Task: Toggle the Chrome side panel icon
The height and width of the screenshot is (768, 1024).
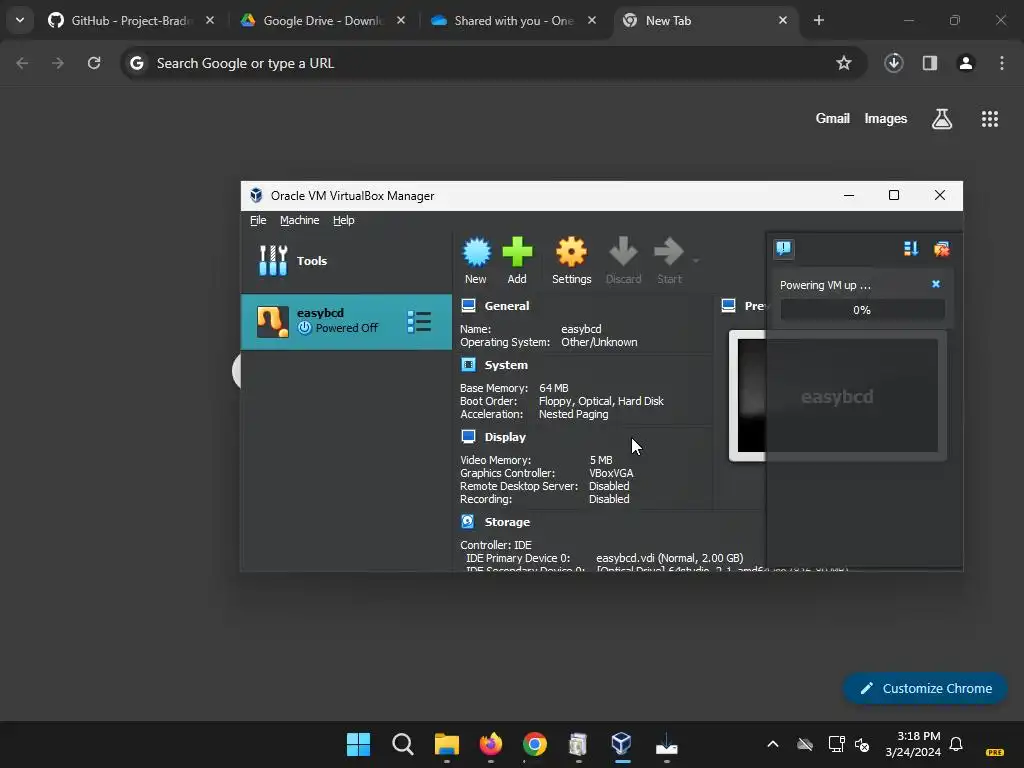Action: (930, 63)
